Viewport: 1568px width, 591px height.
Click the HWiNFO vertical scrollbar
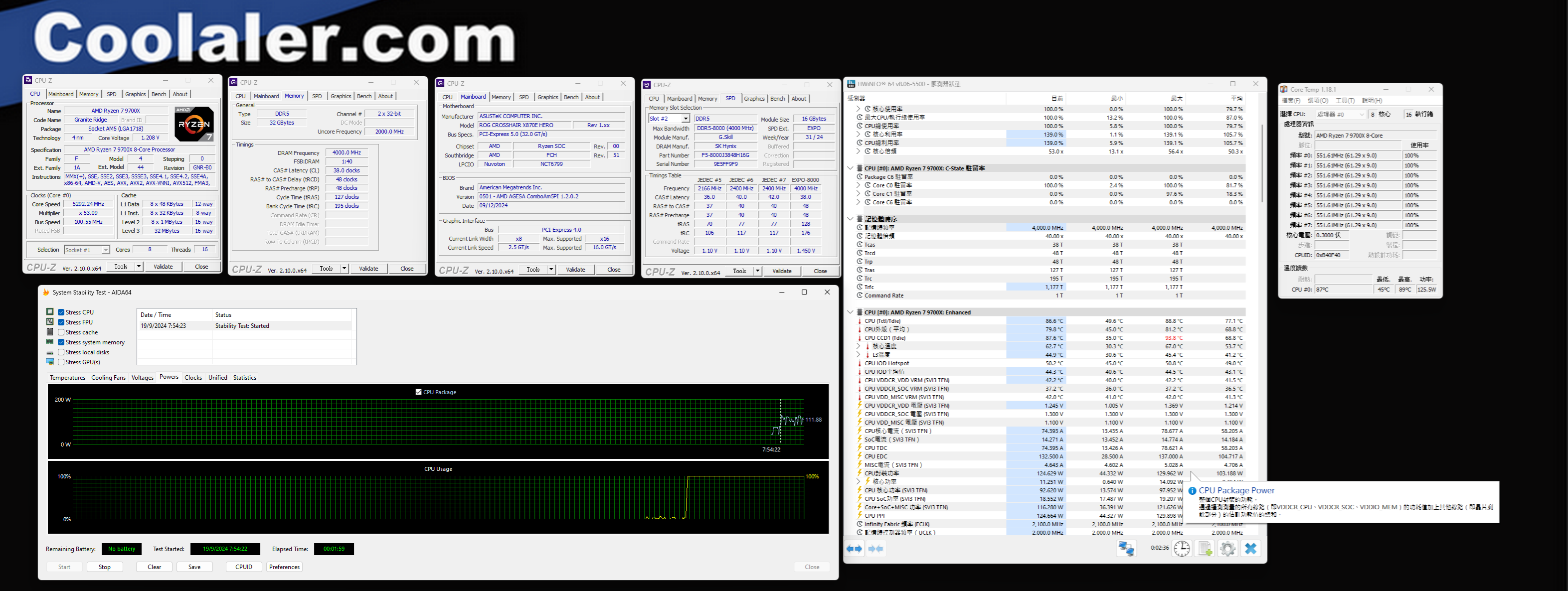tap(1262, 164)
